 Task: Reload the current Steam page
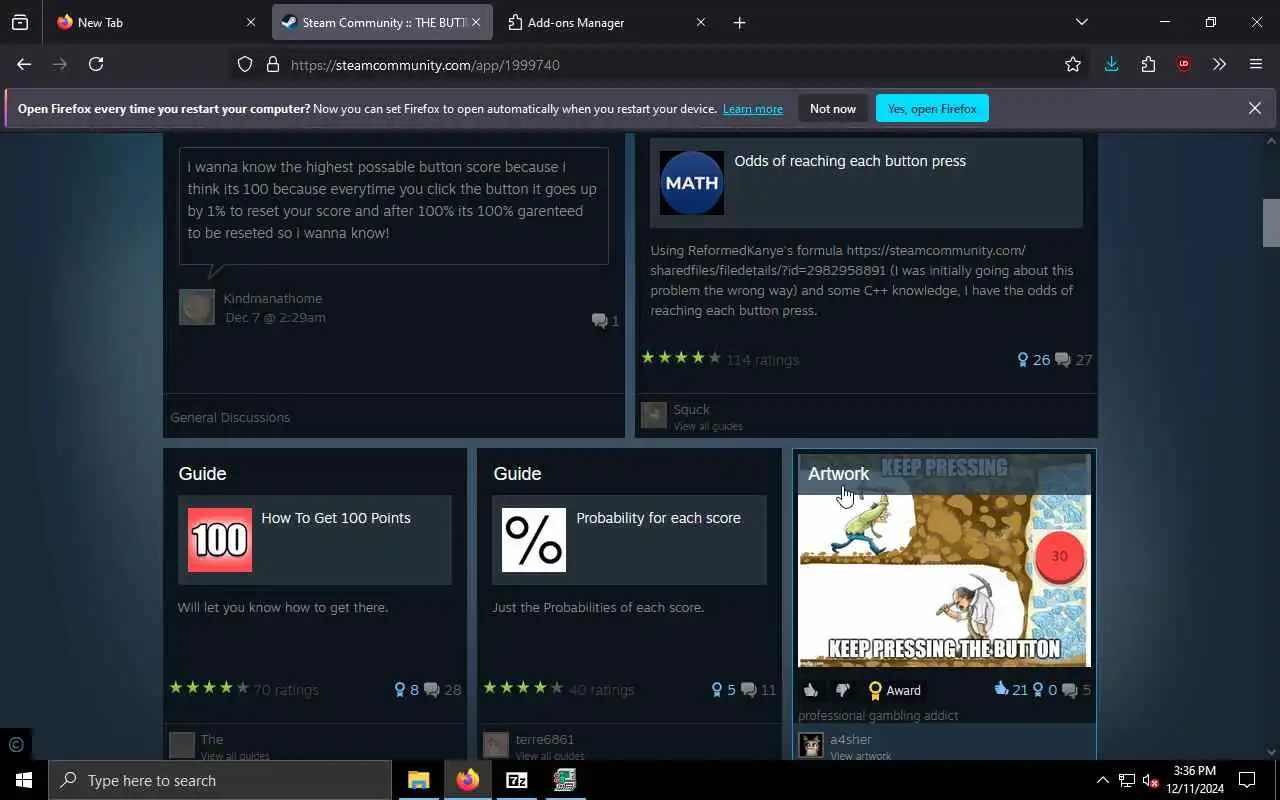96,64
